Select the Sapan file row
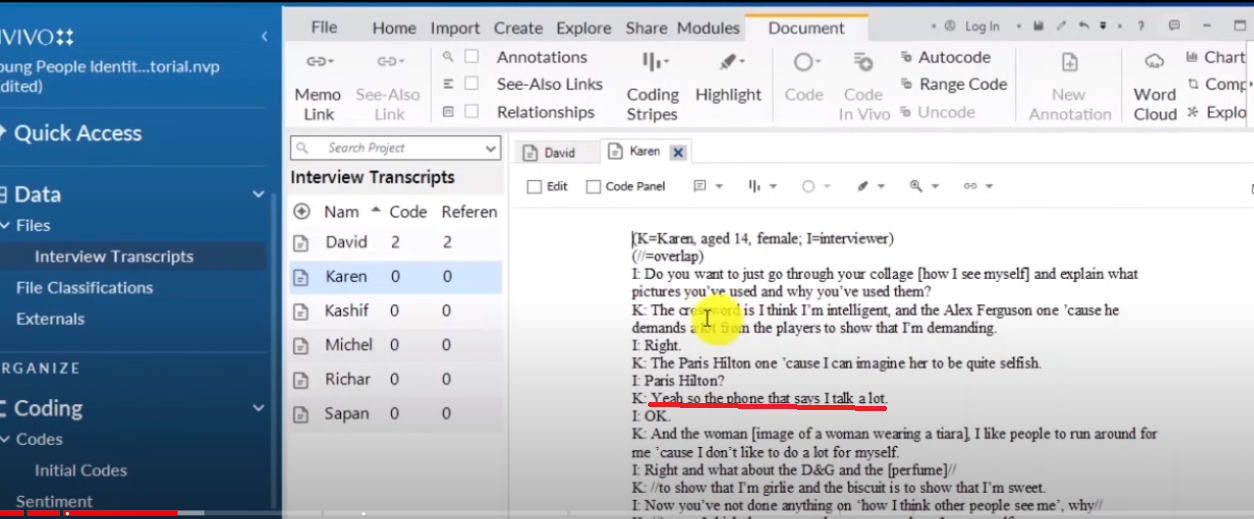 pyautogui.click(x=395, y=413)
